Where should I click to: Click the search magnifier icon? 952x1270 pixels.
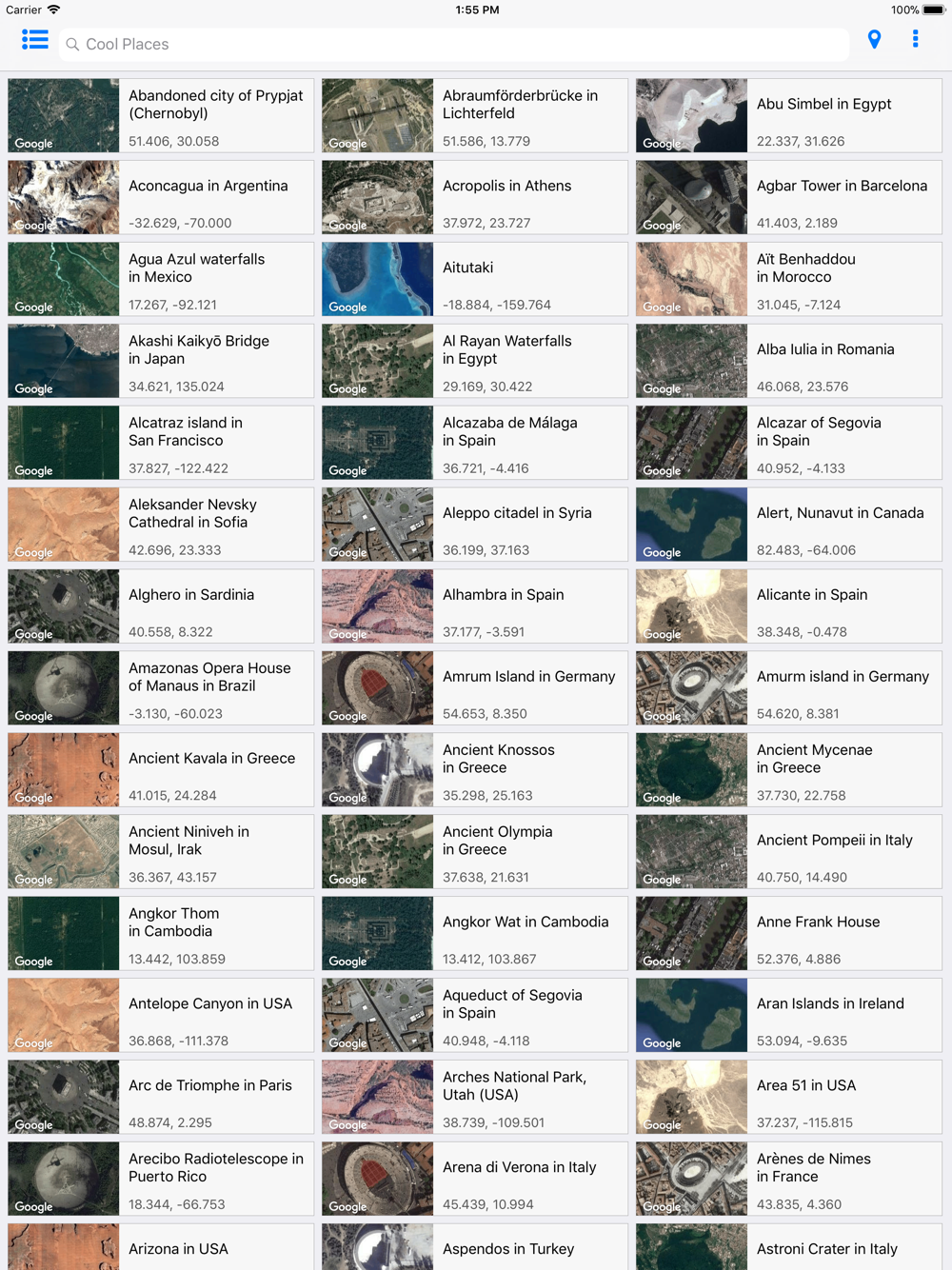click(x=72, y=44)
